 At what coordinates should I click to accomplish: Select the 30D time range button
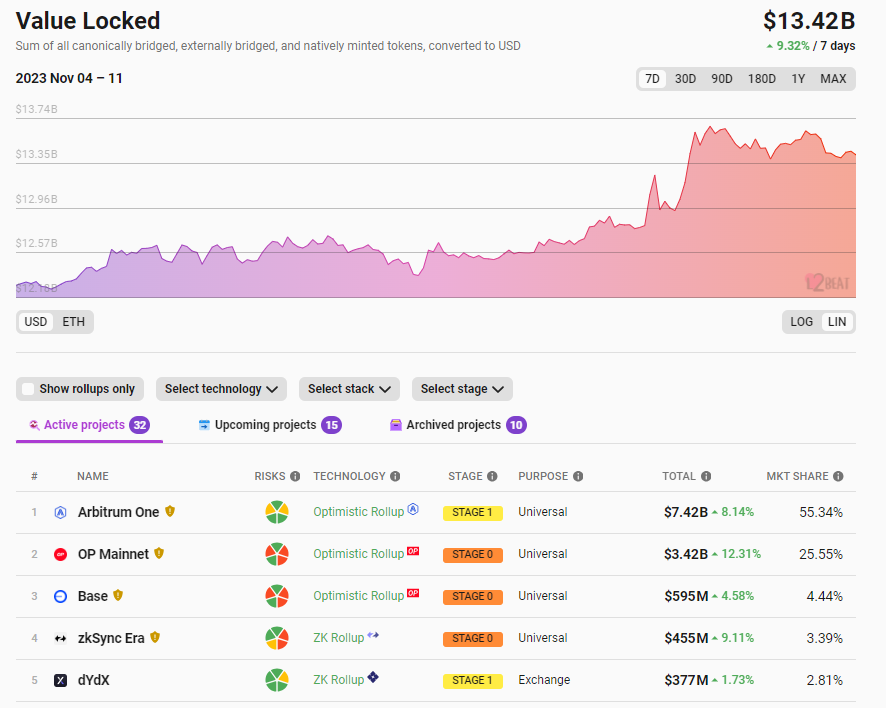(x=685, y=79)
